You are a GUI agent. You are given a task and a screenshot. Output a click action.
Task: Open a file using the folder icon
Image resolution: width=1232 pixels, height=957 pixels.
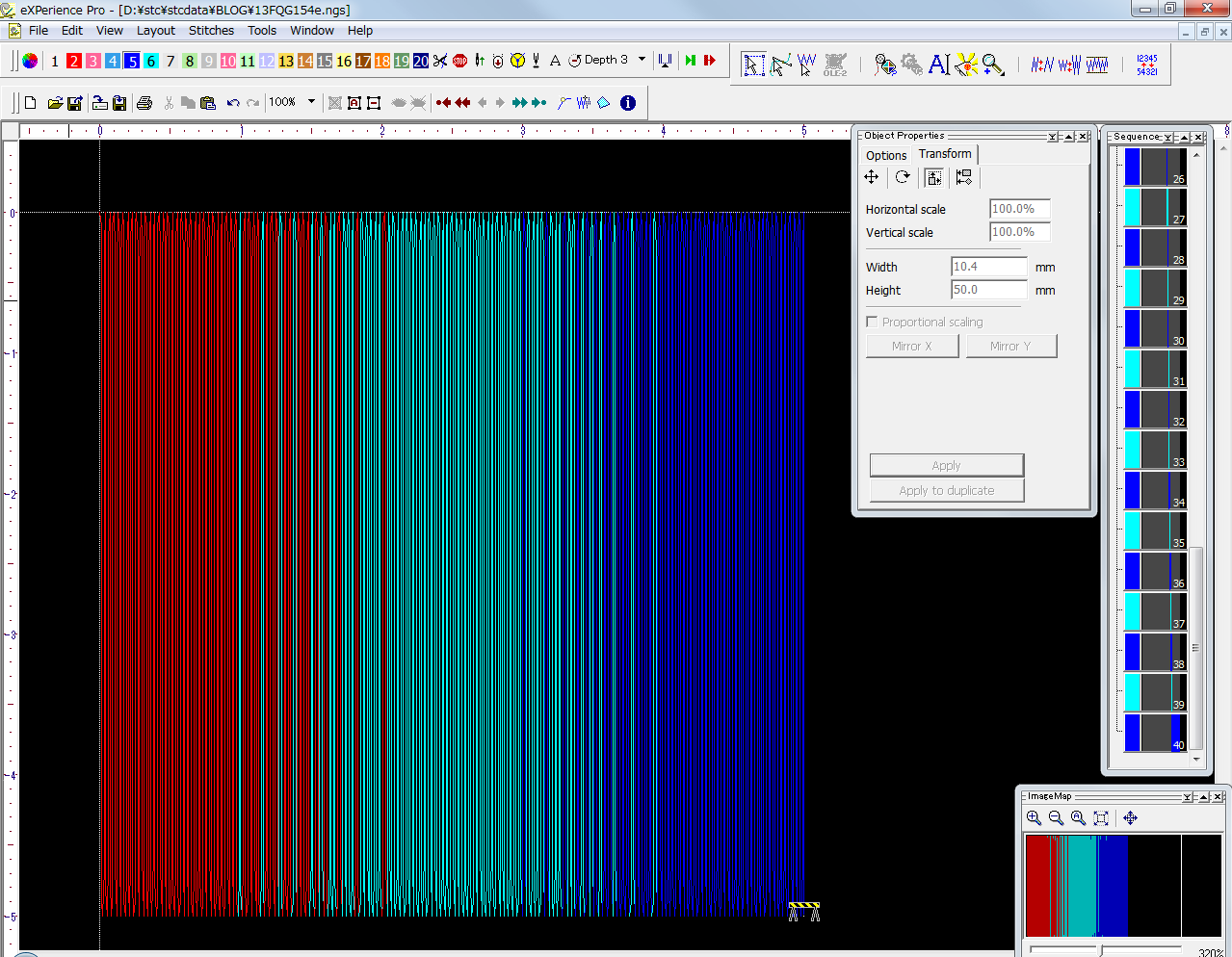point(55,103)
